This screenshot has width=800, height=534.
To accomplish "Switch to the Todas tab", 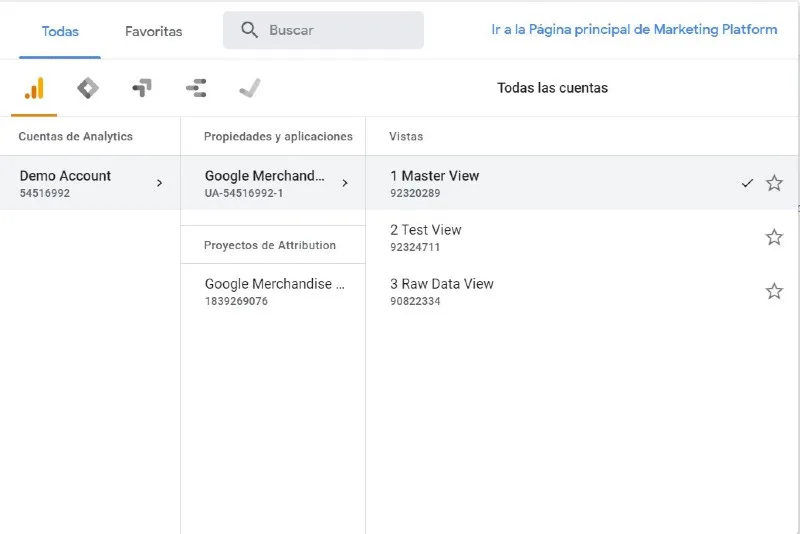I will coord(60,32).
